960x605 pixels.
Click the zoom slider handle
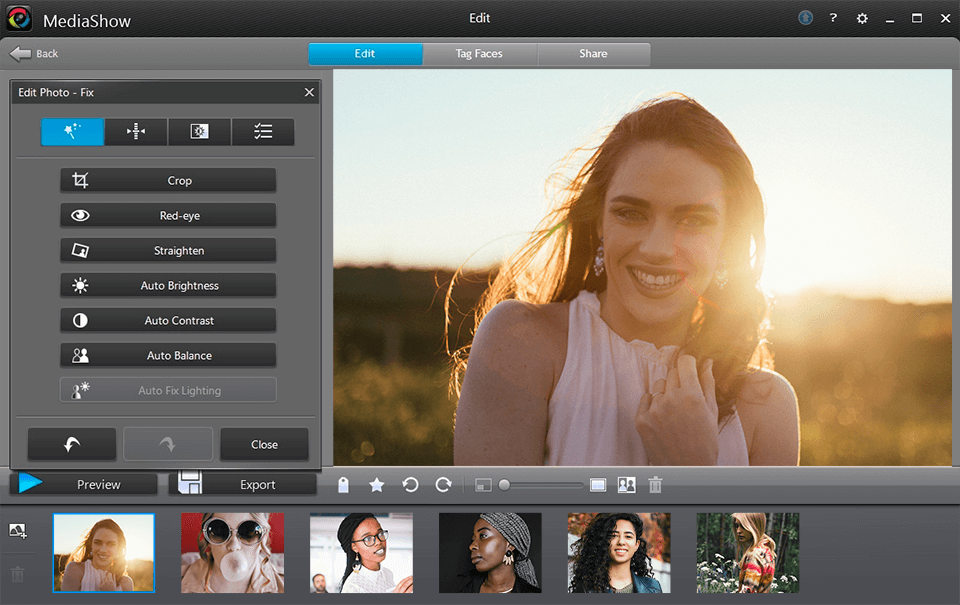pos(505,485)
